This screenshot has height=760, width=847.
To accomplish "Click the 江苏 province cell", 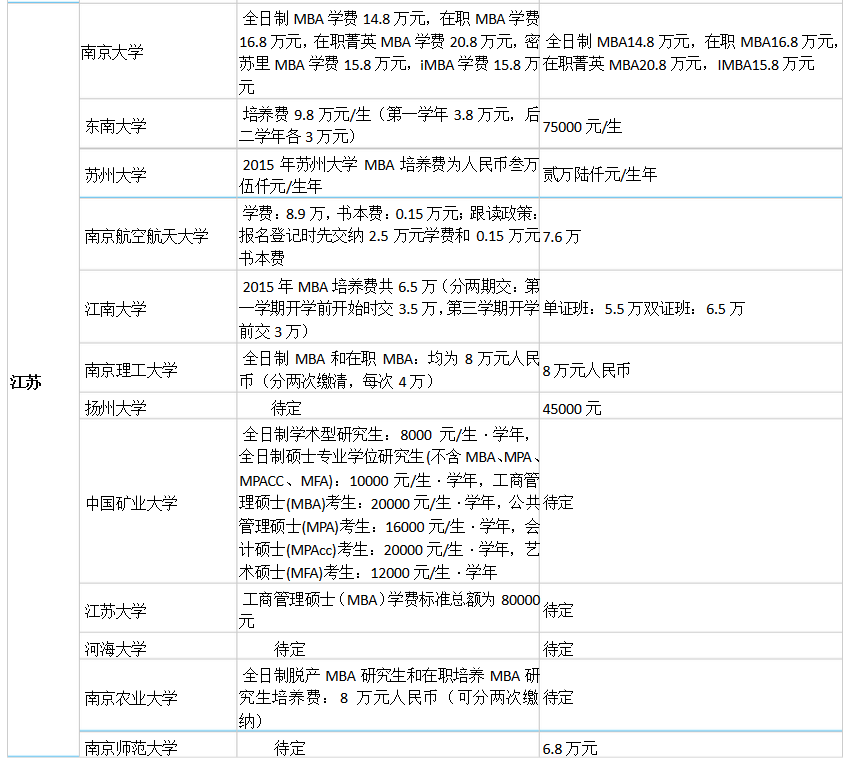I will tap(43, 380).
